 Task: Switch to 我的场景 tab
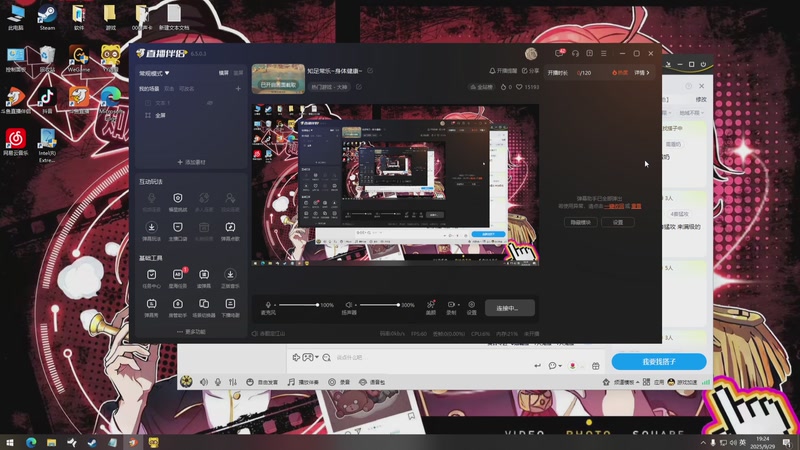tap(149, 89)
